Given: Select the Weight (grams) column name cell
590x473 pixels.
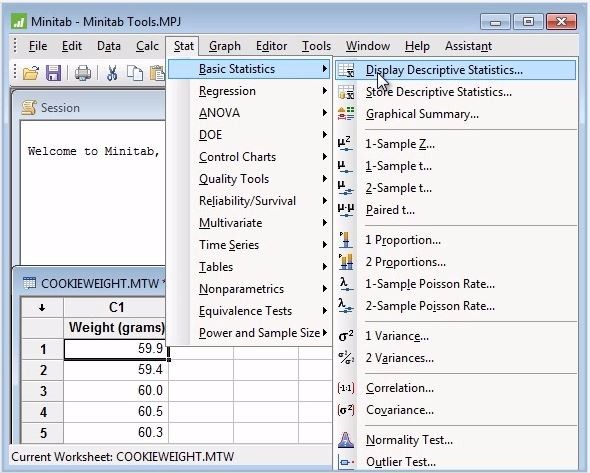Looking at the screenshot, I should pos(116,328).
